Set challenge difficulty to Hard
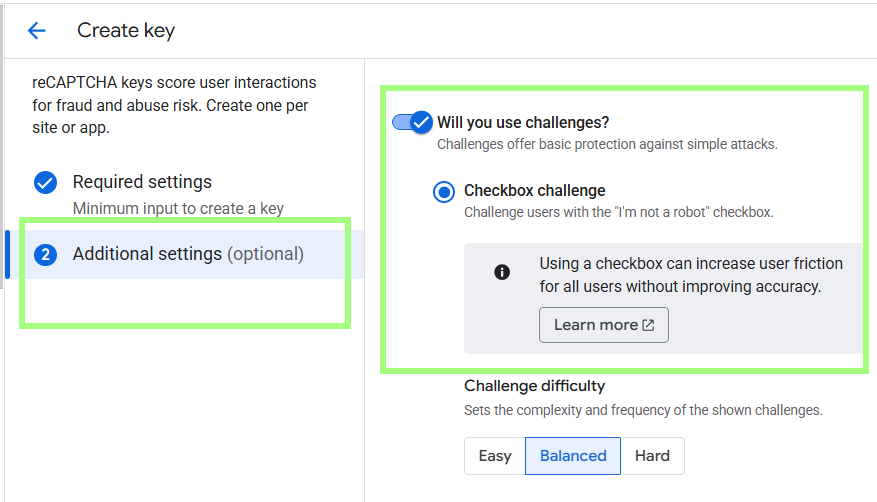The image size is (877, 502). tap(652, 456)
